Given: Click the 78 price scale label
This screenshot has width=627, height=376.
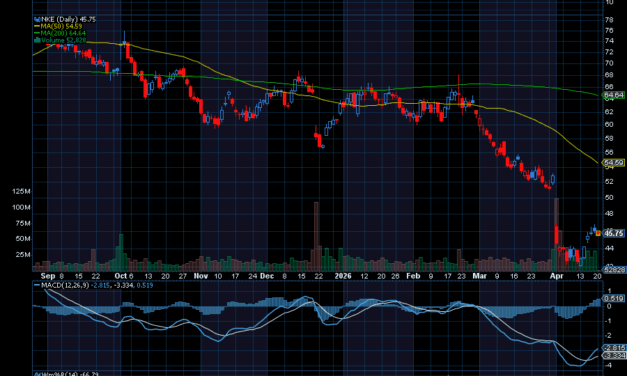Looking at the screenshot, I should tap(609, 20).
